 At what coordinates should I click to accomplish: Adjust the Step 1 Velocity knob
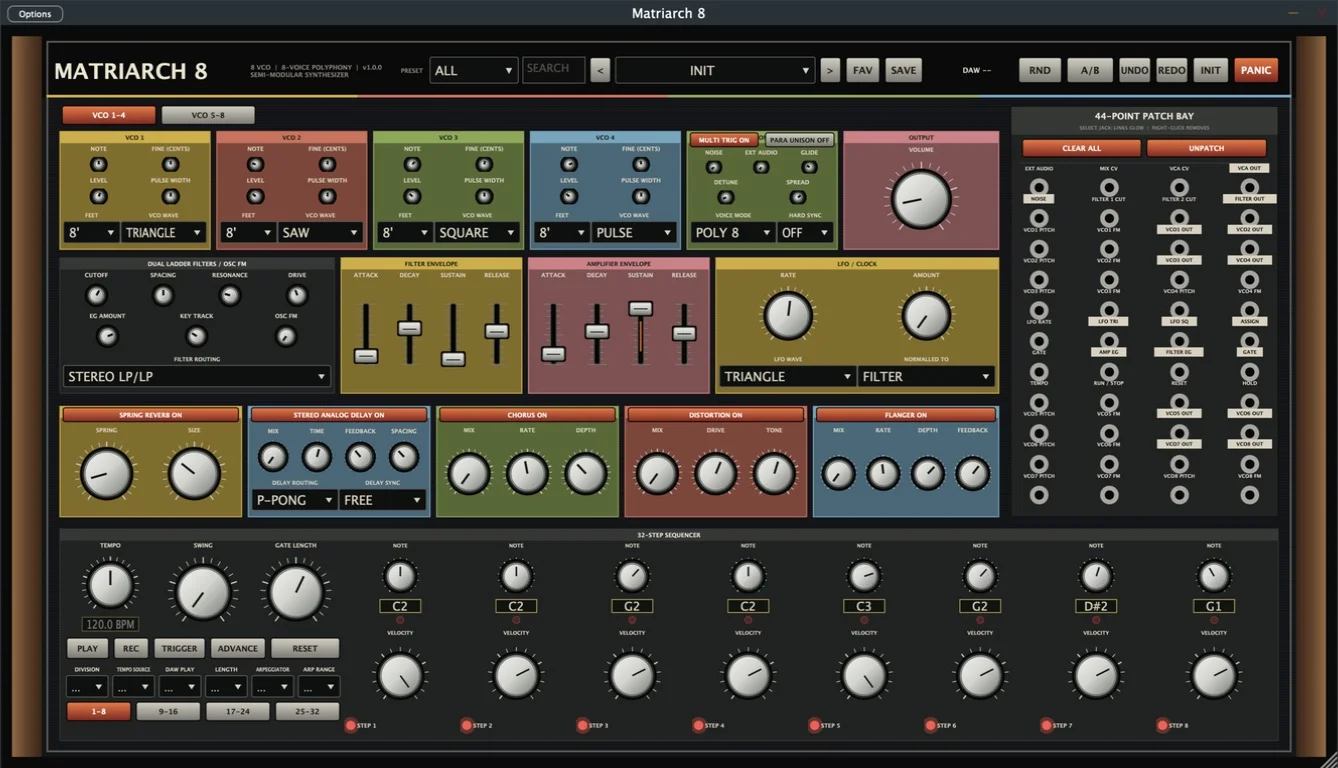(400, 675)
